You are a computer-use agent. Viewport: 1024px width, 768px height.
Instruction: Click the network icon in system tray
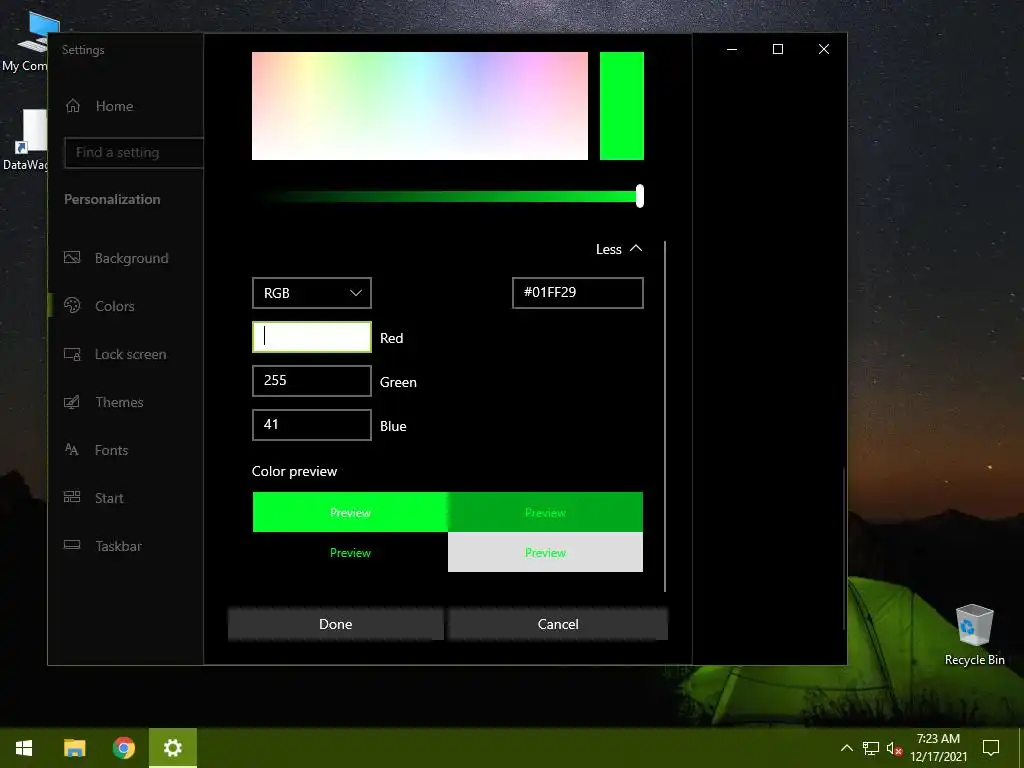tap(871, 748)
